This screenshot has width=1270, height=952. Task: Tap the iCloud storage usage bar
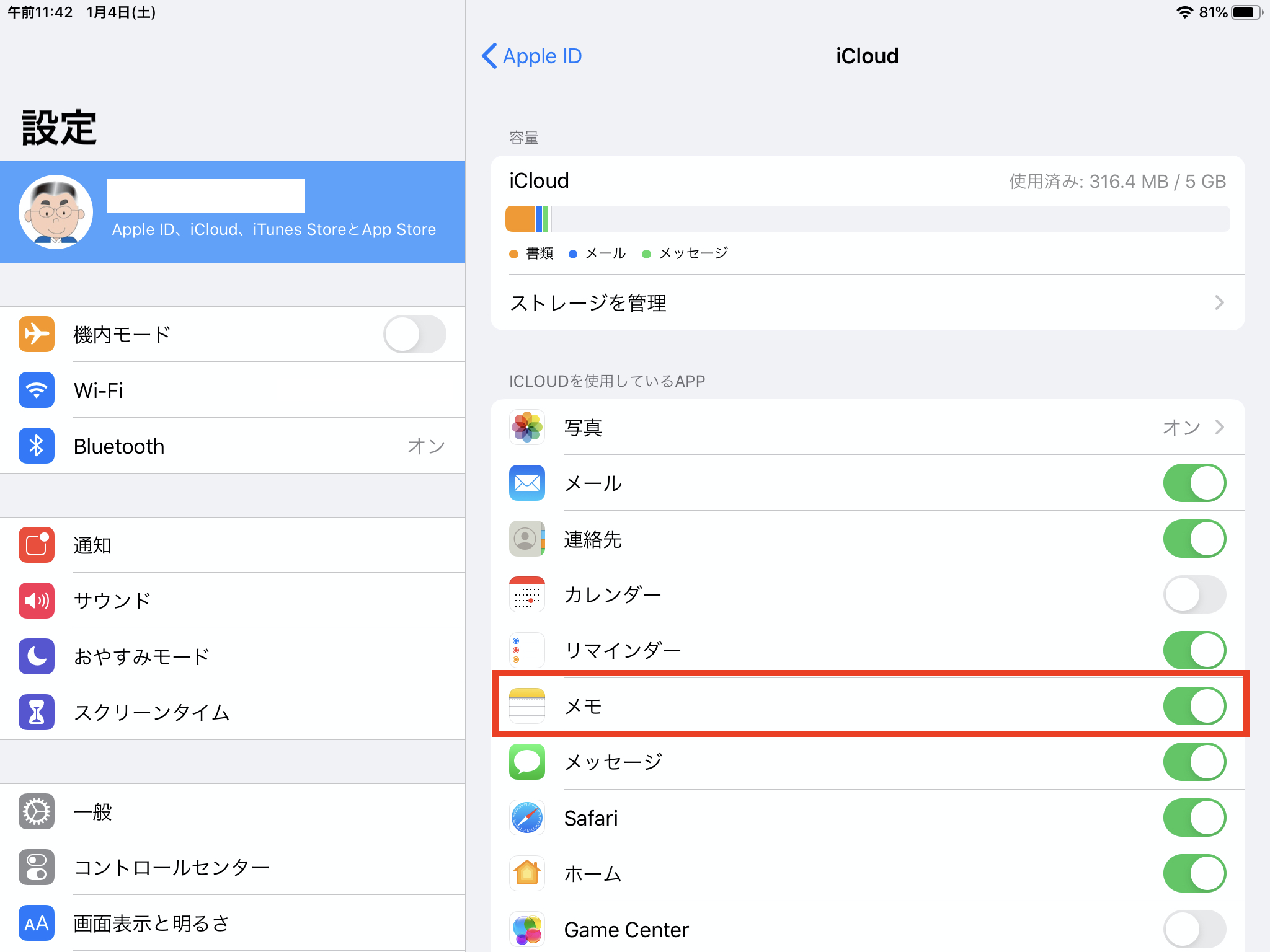point(867,219)
